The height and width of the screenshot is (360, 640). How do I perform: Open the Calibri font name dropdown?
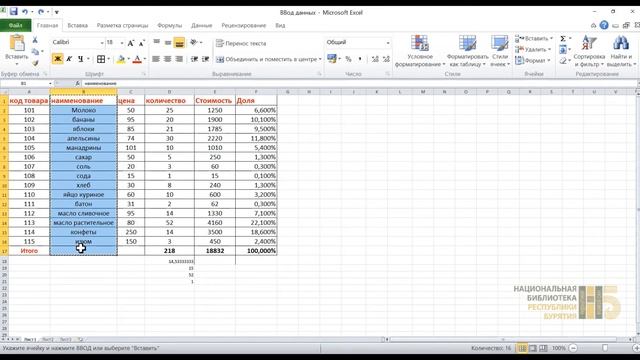tap(102, 42)
